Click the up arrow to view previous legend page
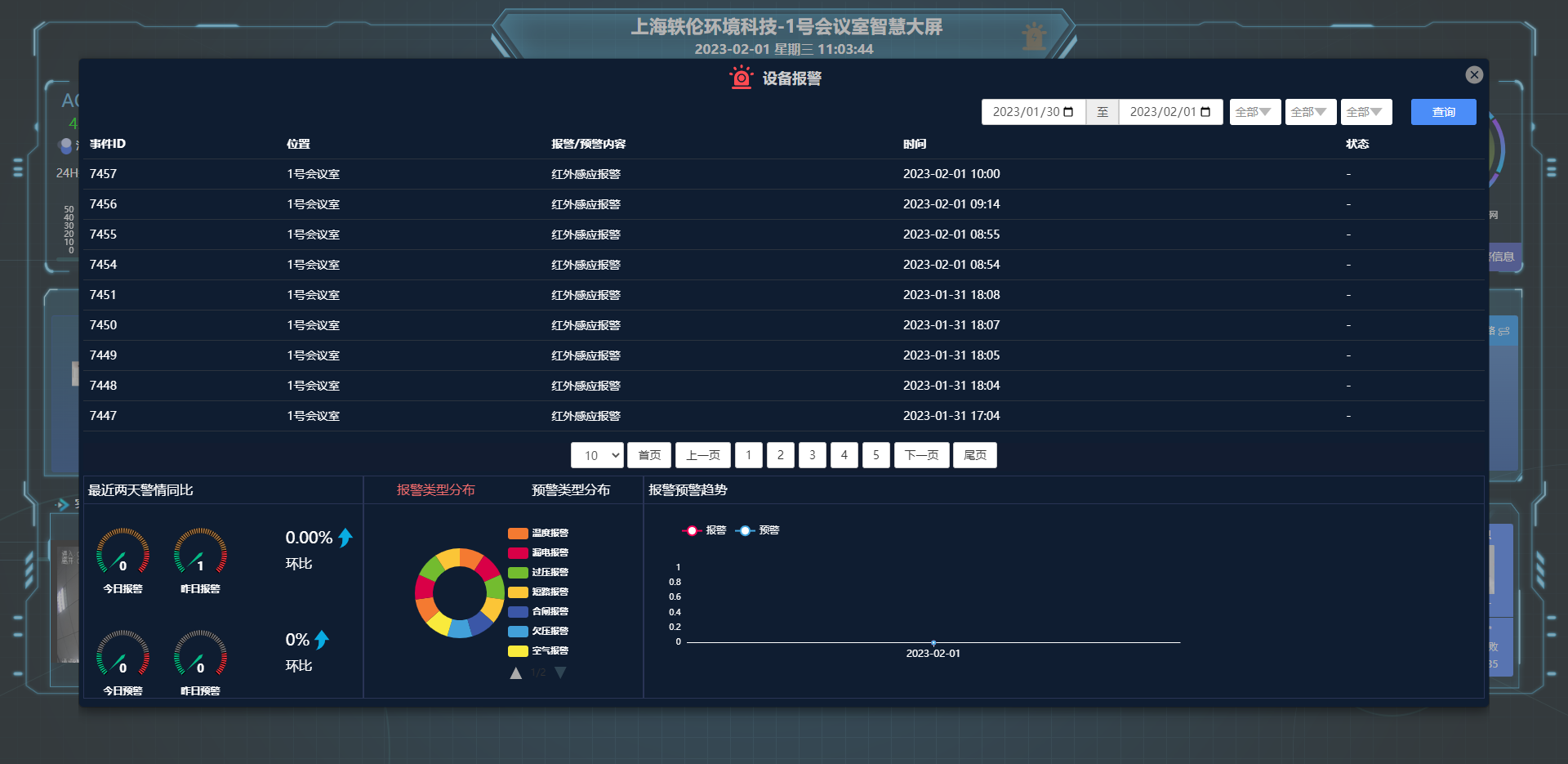Screen dimensions: 1568x764 [x=515, y=672]
